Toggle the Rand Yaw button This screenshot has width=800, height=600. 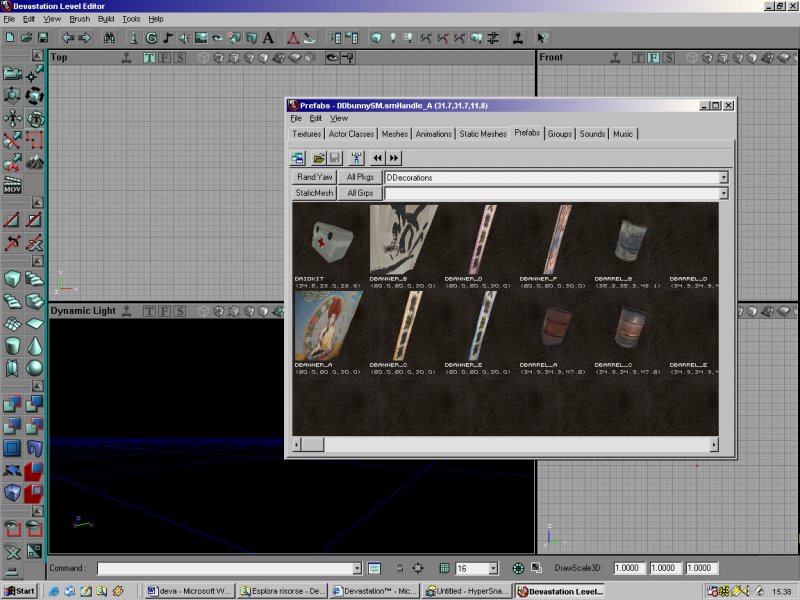point(314,177)
